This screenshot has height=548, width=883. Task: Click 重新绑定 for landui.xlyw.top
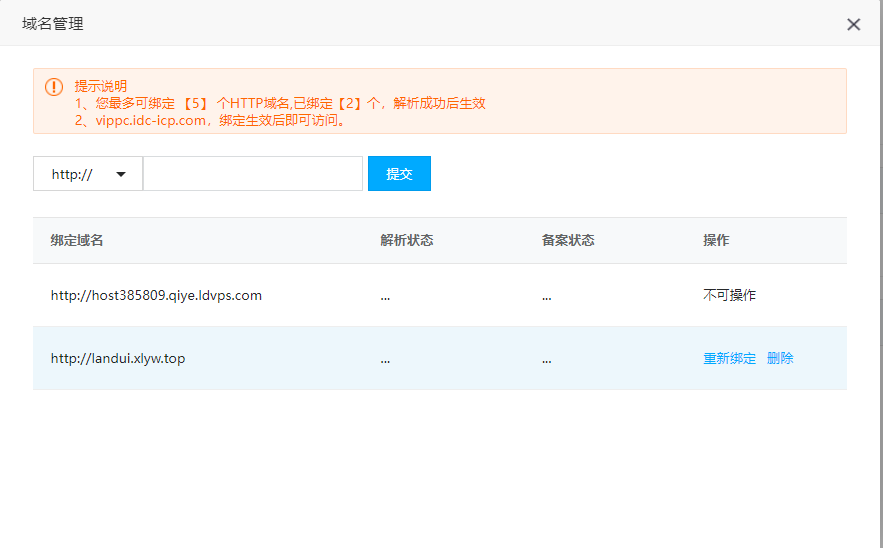pyautogui.click(x=729, y=359)
